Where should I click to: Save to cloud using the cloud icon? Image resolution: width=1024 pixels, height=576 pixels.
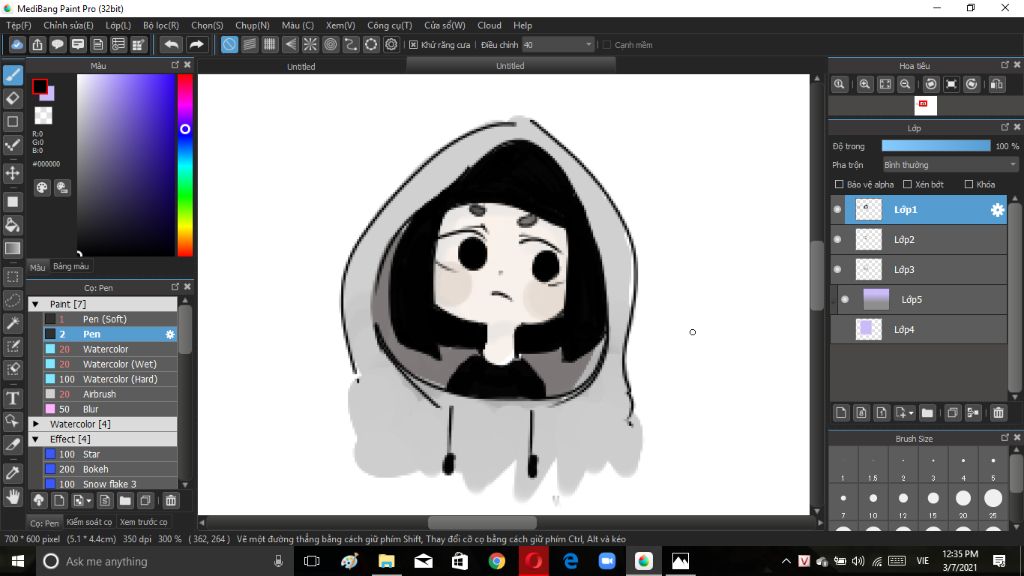coord(17,44)
